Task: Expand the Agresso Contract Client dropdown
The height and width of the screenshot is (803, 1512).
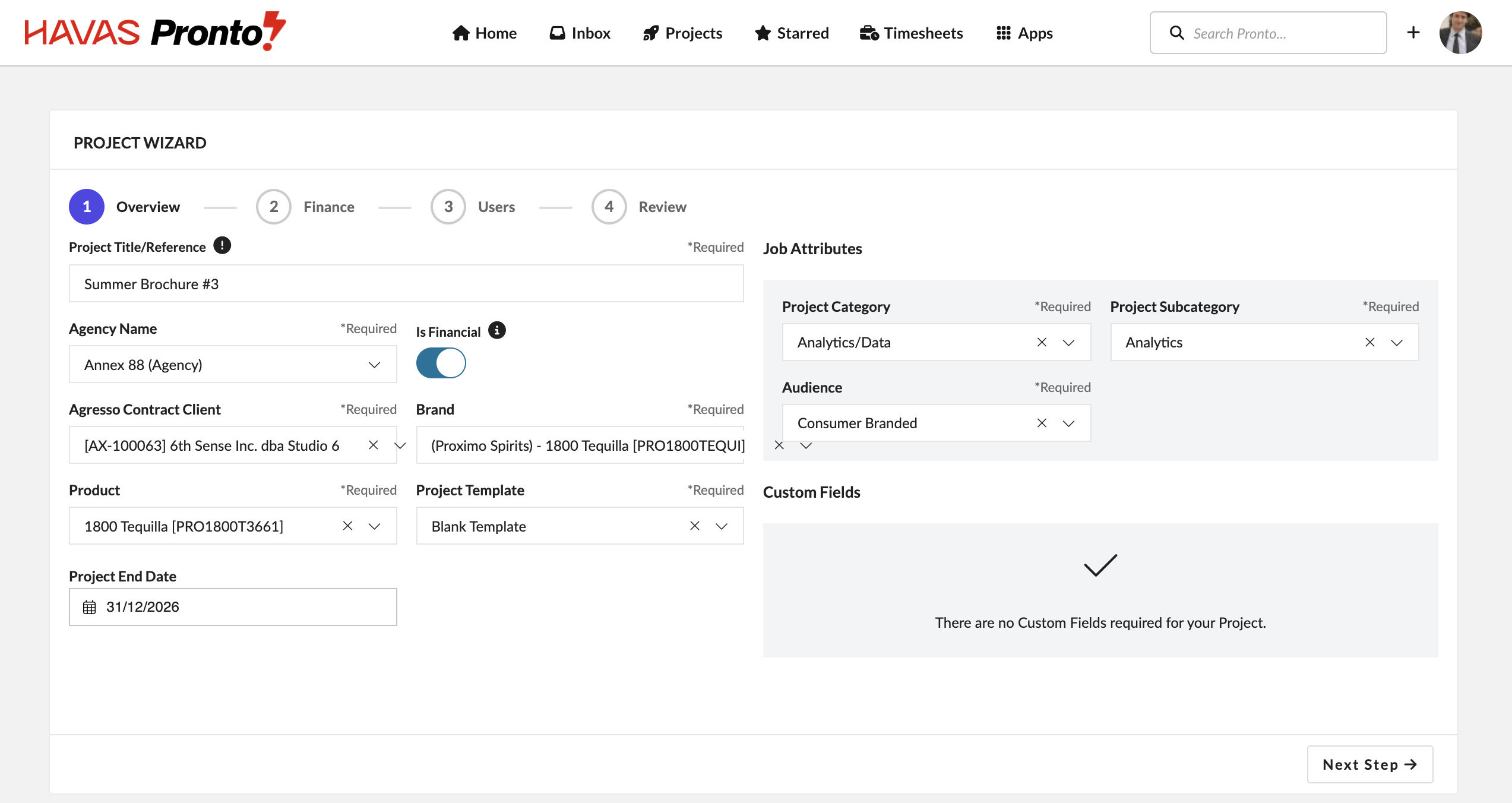Action: point(400,445)
